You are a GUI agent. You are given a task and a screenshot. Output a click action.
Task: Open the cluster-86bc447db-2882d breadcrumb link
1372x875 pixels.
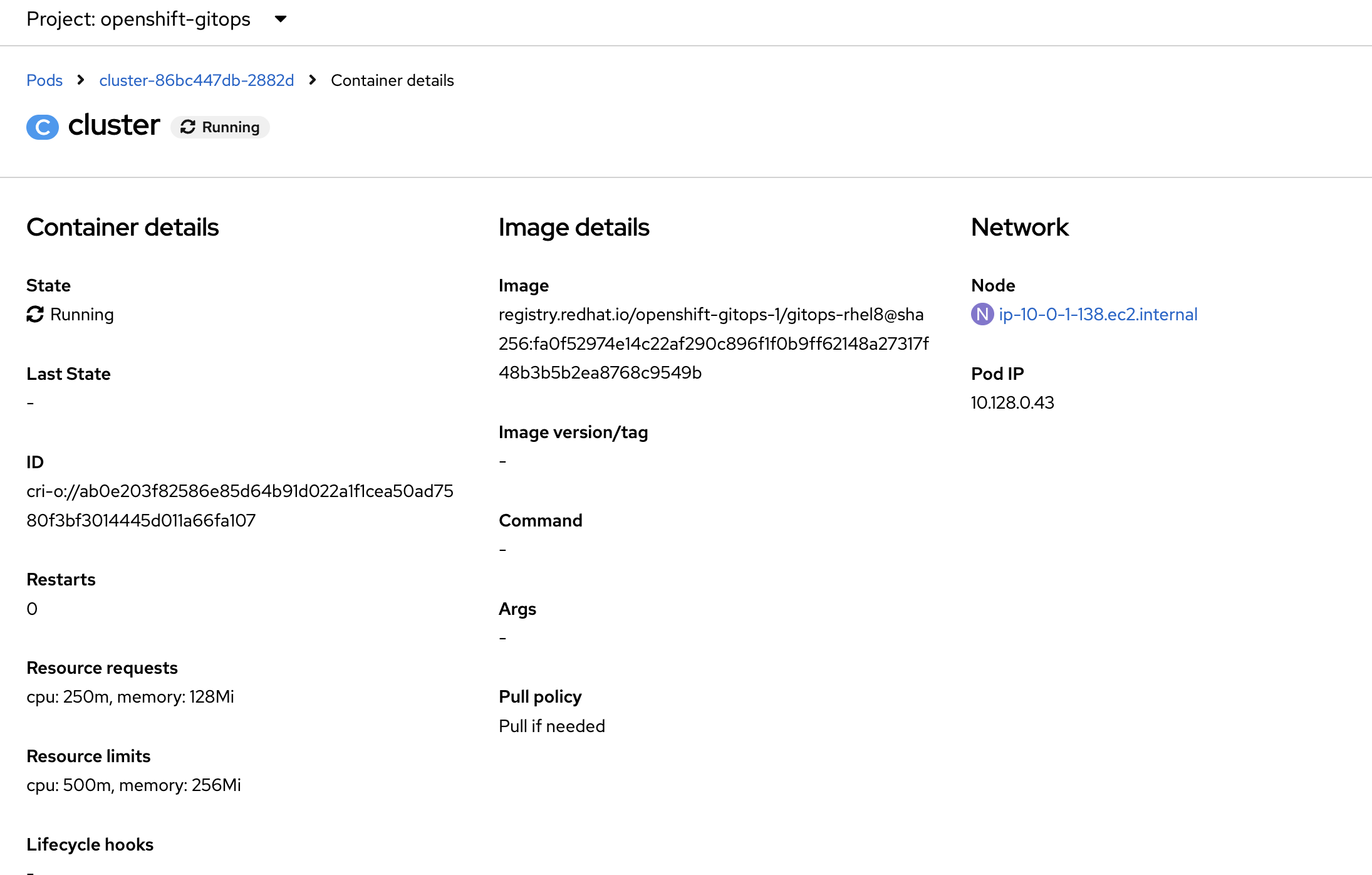pyautogui.click(x=196, y=80)
